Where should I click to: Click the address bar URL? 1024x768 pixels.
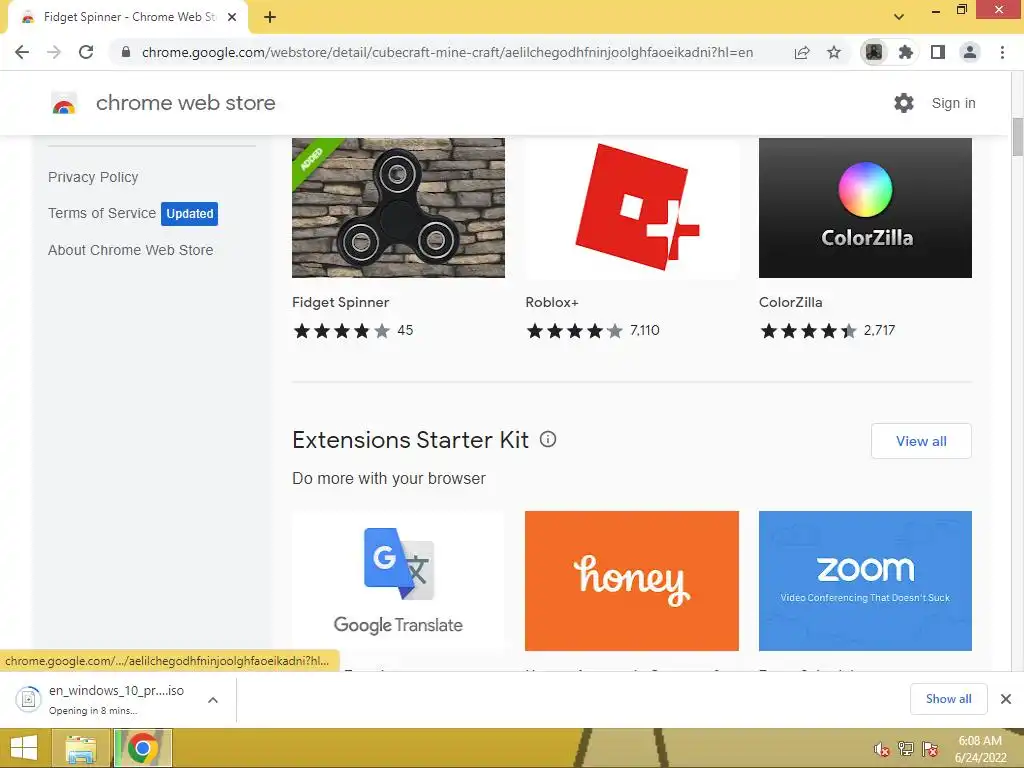tap(447, 52)
